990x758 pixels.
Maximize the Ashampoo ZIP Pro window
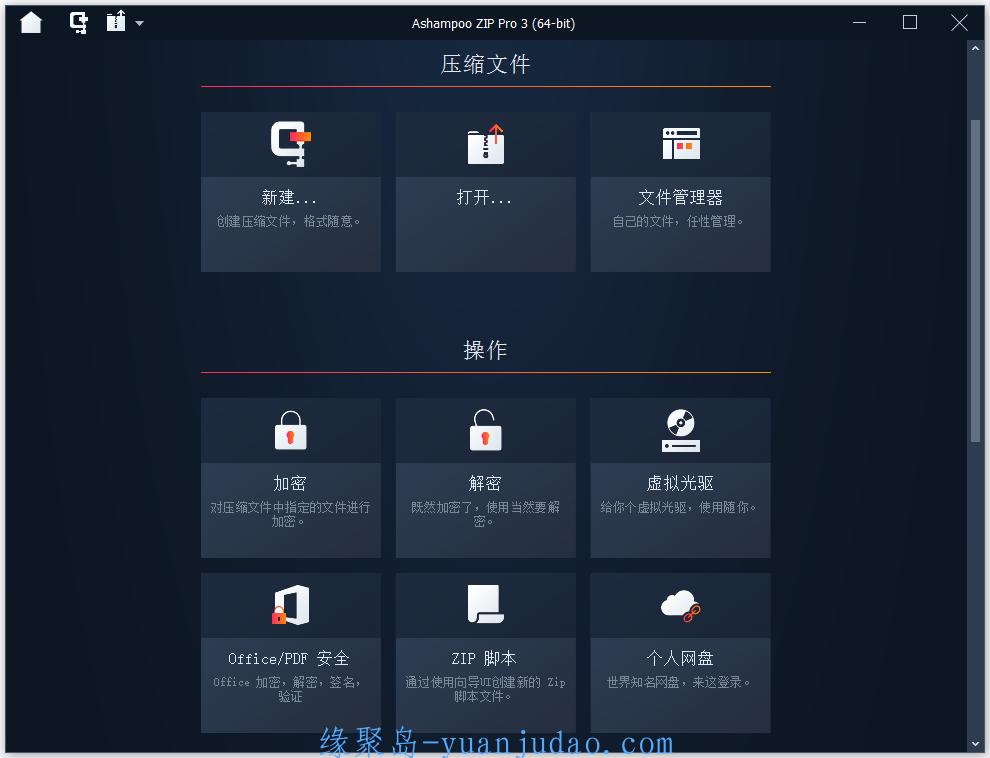coord(910,23)
